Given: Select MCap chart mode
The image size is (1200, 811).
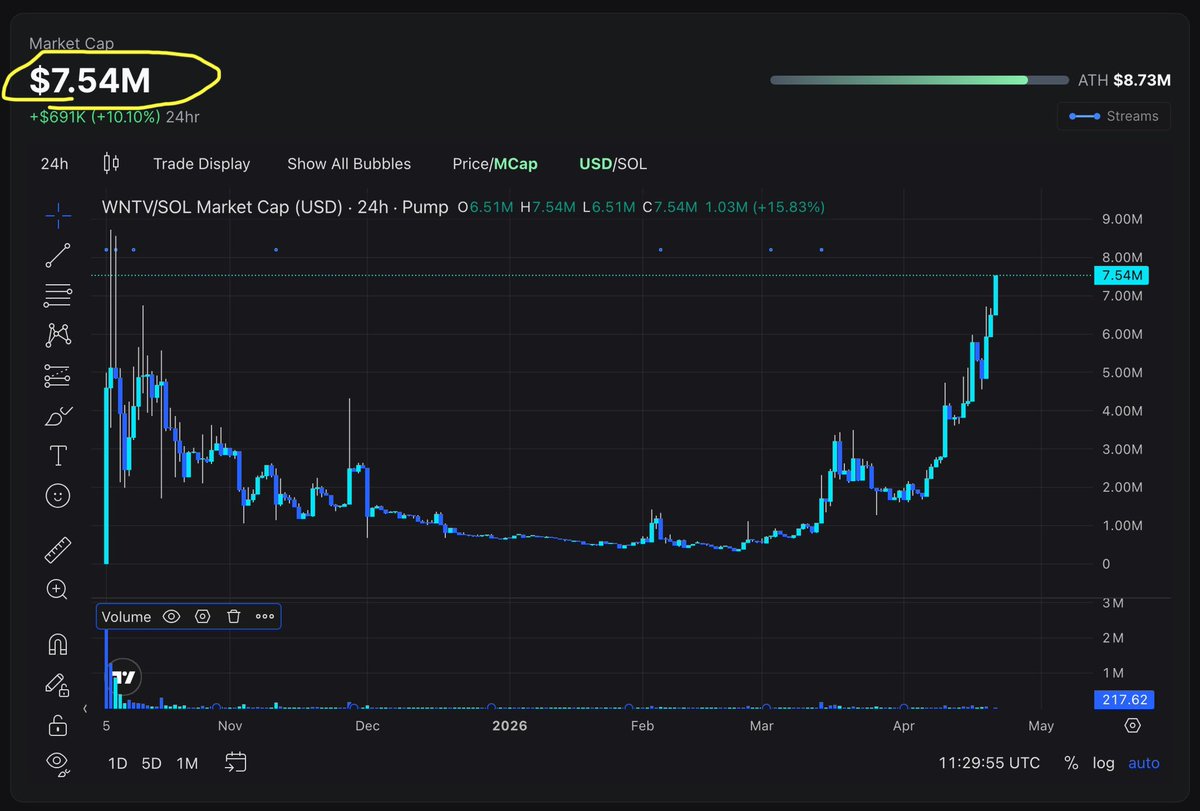Looking at the screenshot, I should click(517, 164).
